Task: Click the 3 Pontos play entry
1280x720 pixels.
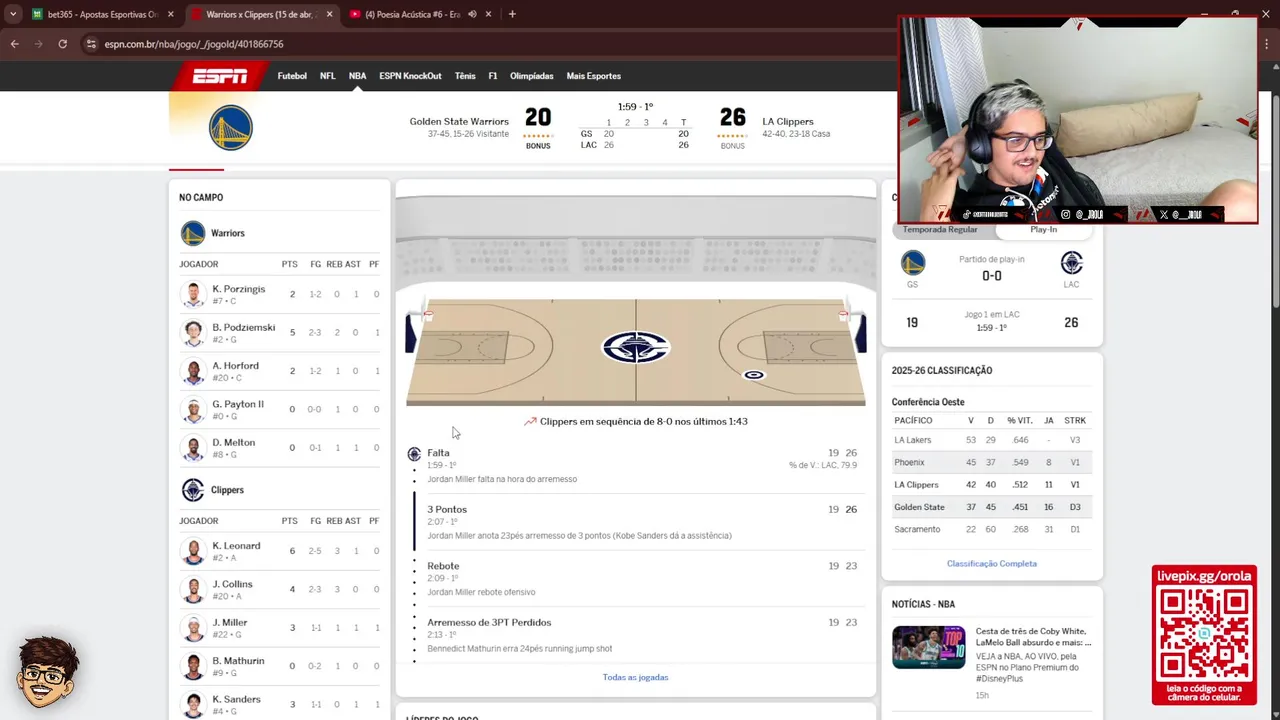Action: (x=636, y=522)
